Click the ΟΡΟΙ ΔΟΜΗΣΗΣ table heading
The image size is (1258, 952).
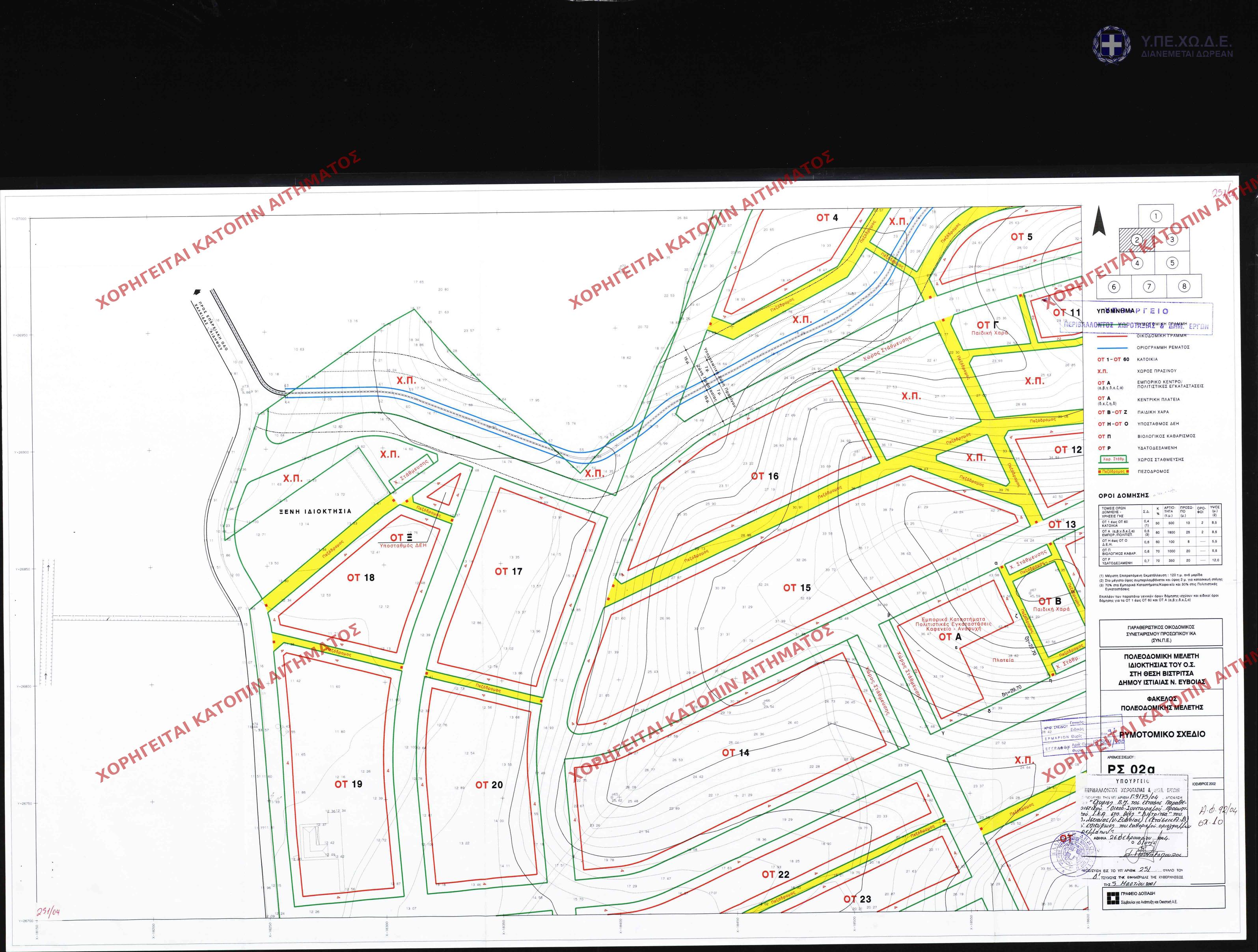pos(1123,496)
